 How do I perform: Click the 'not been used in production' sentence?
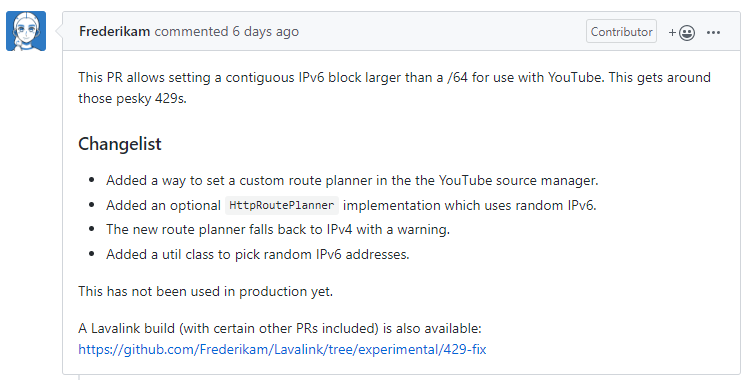pyautogui.click(x=205, y=291)
